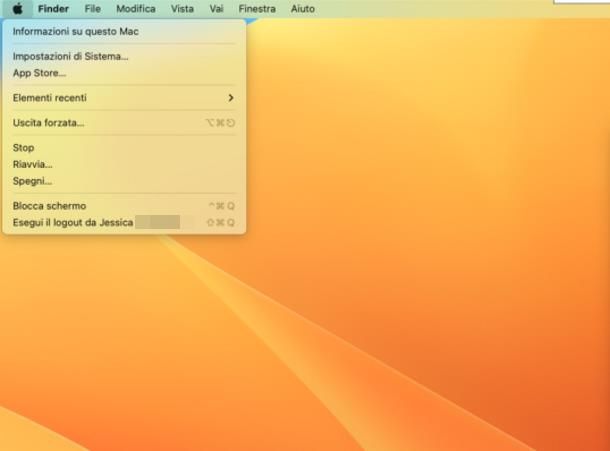Viewport: 610px width, 451px height.
Task: Open the Vista menu
Action: tap(182, 9)
